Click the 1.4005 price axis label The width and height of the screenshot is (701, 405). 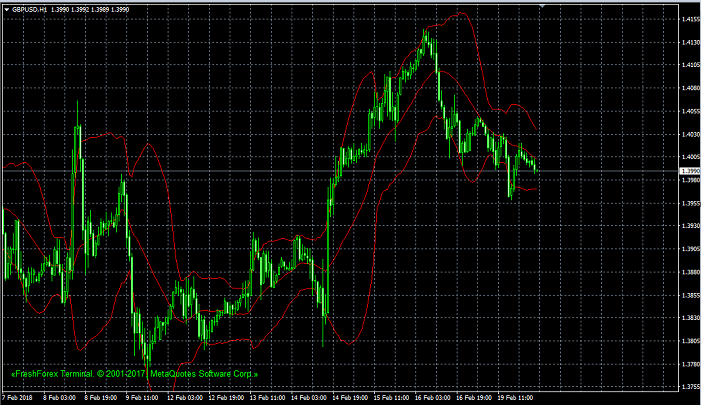689,157
